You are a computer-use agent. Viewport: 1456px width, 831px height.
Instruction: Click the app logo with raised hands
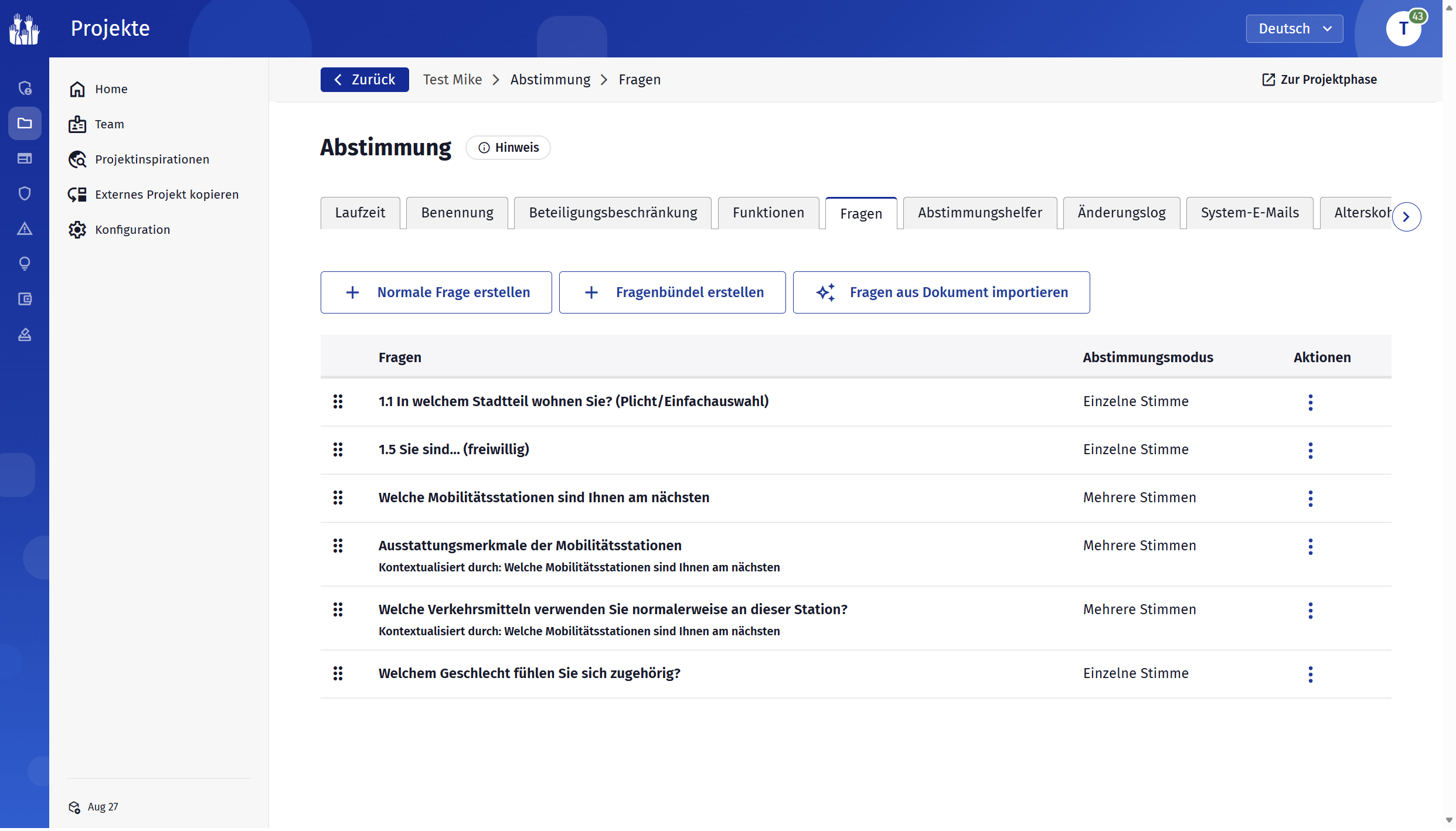24,29
